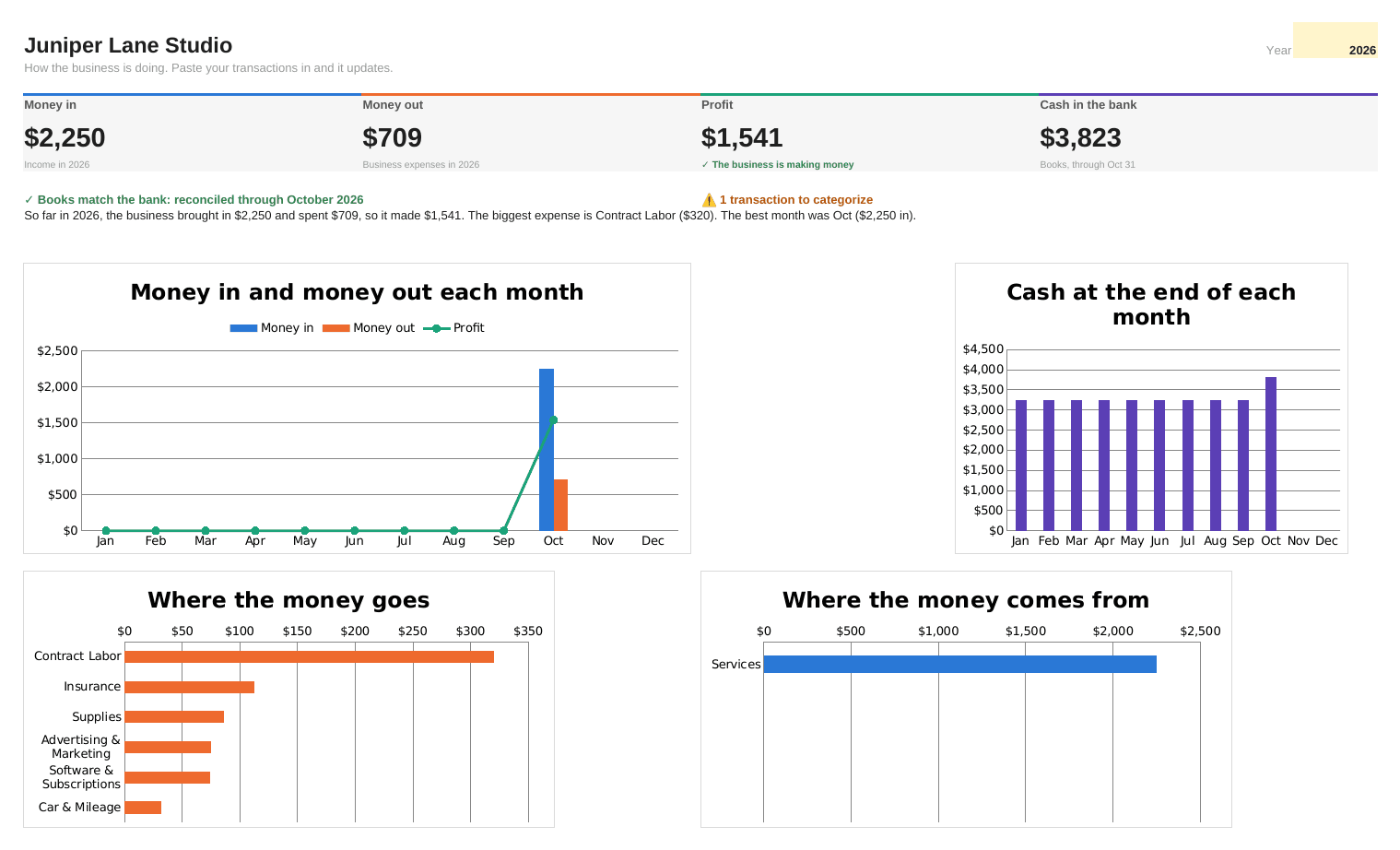Select the Year input cell showing 2026
Viewport: 1400px width, 850px height.
coord(1335,41)
